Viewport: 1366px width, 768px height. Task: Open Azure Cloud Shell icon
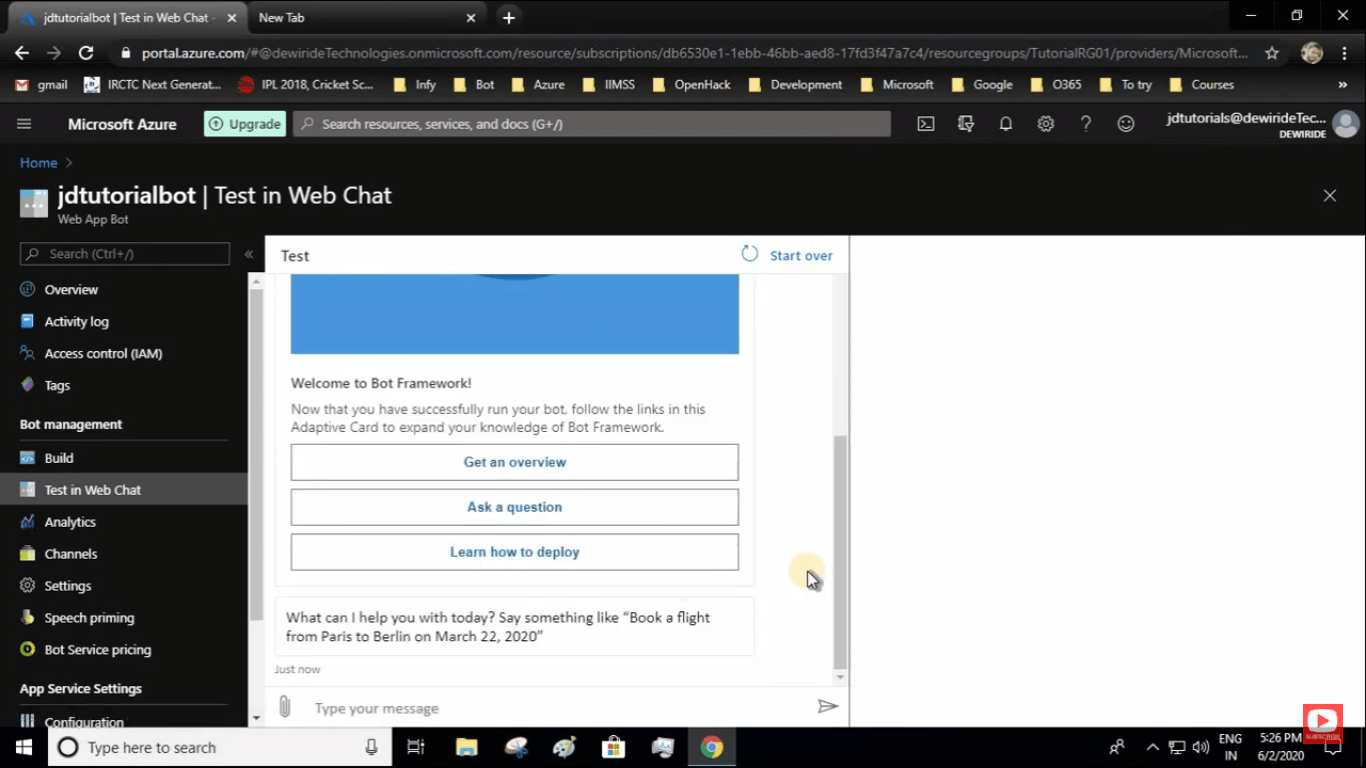926,124
